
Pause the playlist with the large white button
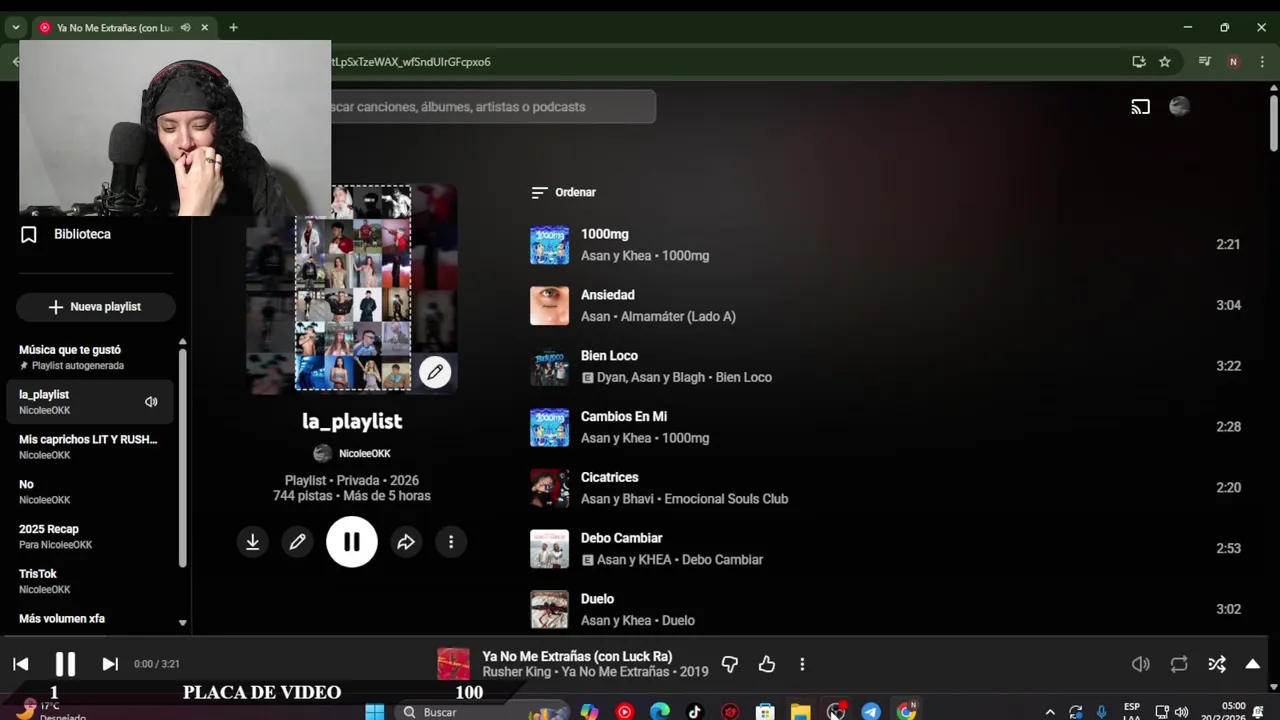[x=352, y=542]
